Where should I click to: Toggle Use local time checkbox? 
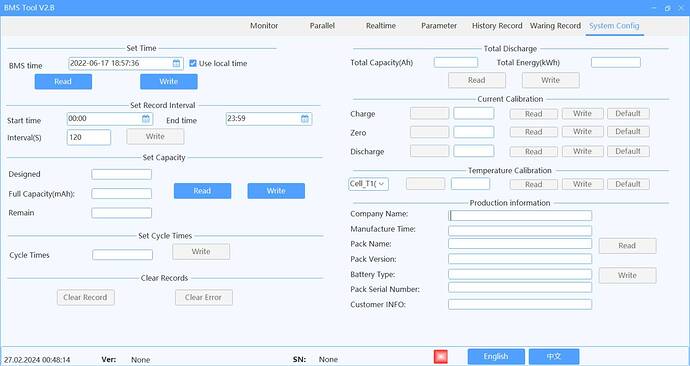click(x=193, y=63)
